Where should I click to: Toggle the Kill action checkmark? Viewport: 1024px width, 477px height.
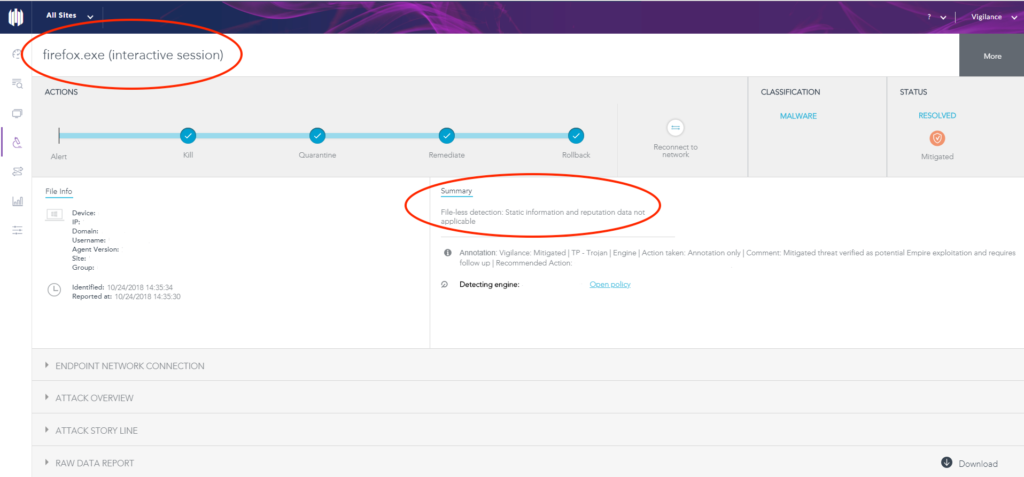point(188,136)
